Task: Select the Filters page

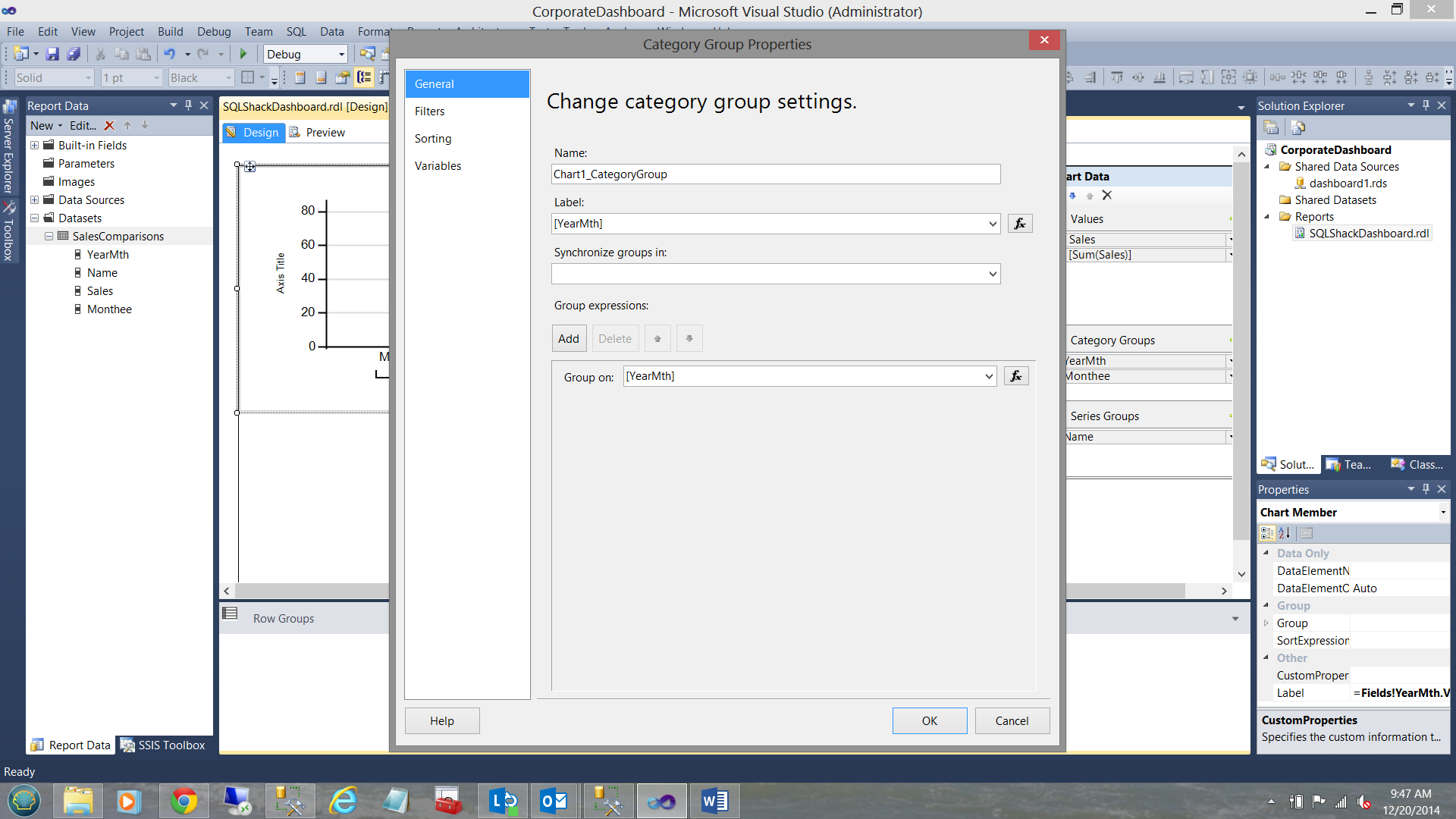Action: pos(430,111)
